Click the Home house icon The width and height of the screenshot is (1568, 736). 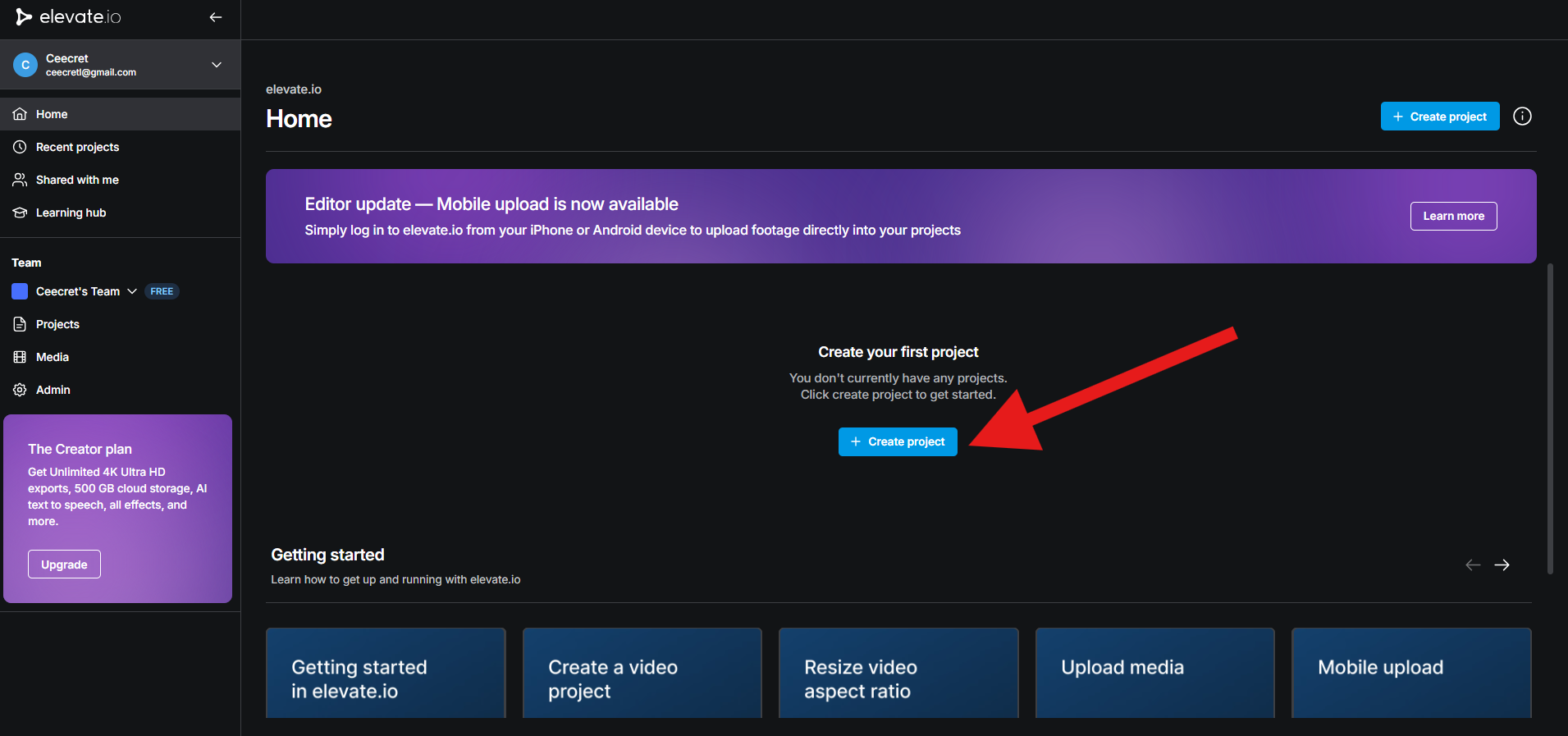(20, 114)
